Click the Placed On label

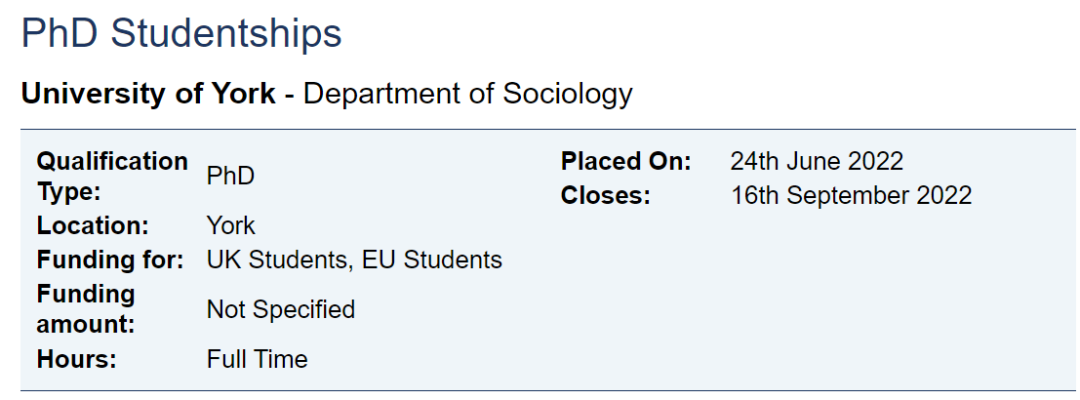tap(626, 161)
